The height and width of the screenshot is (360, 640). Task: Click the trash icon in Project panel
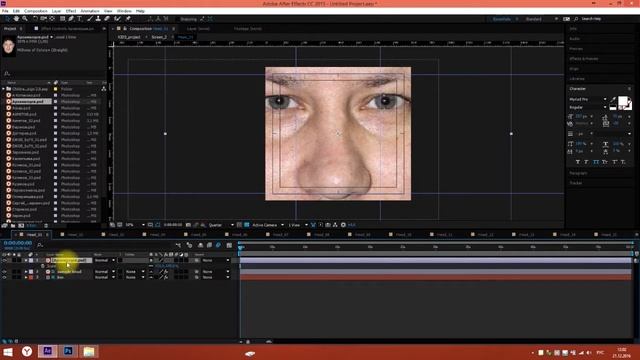click(46, 225)
